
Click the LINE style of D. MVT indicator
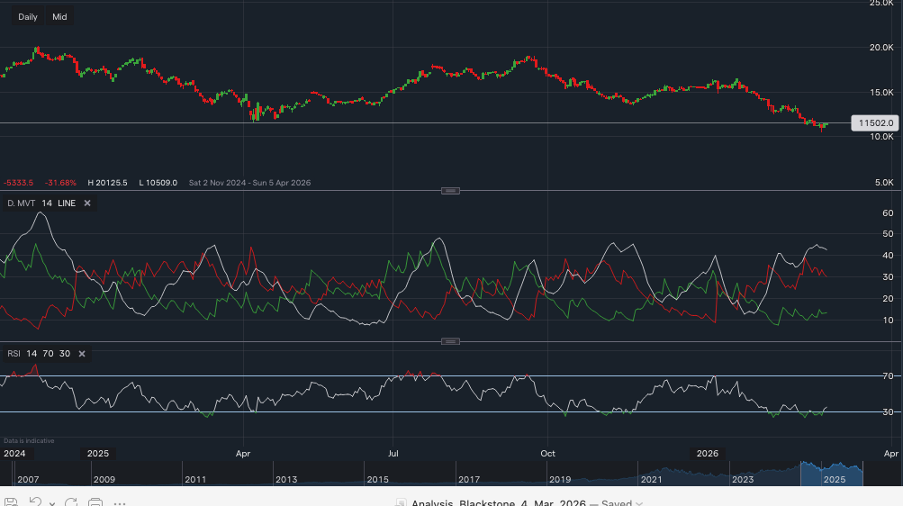(x=67, y=203)
